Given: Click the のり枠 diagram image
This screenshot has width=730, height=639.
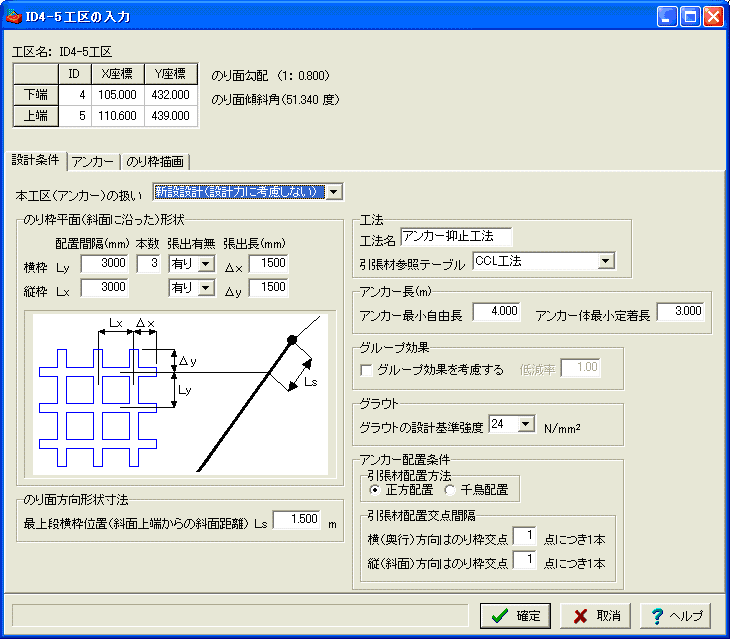Looking at the screenshot, I should point(180,394).
